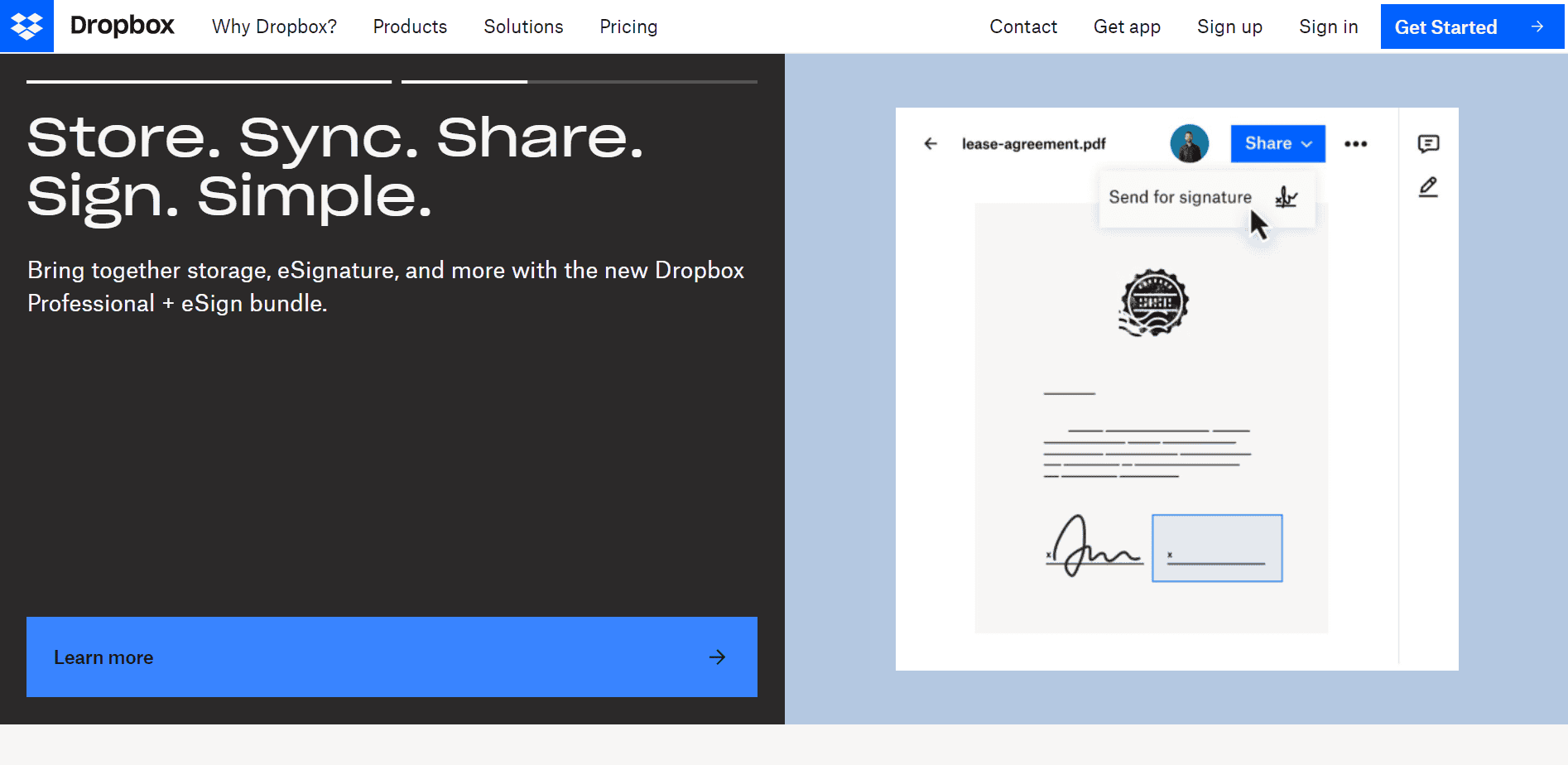1568x765 pixels.
Task: Click the pencil edit icon in sidebar
Action: pyautogui.click(x=1428, y=187)
